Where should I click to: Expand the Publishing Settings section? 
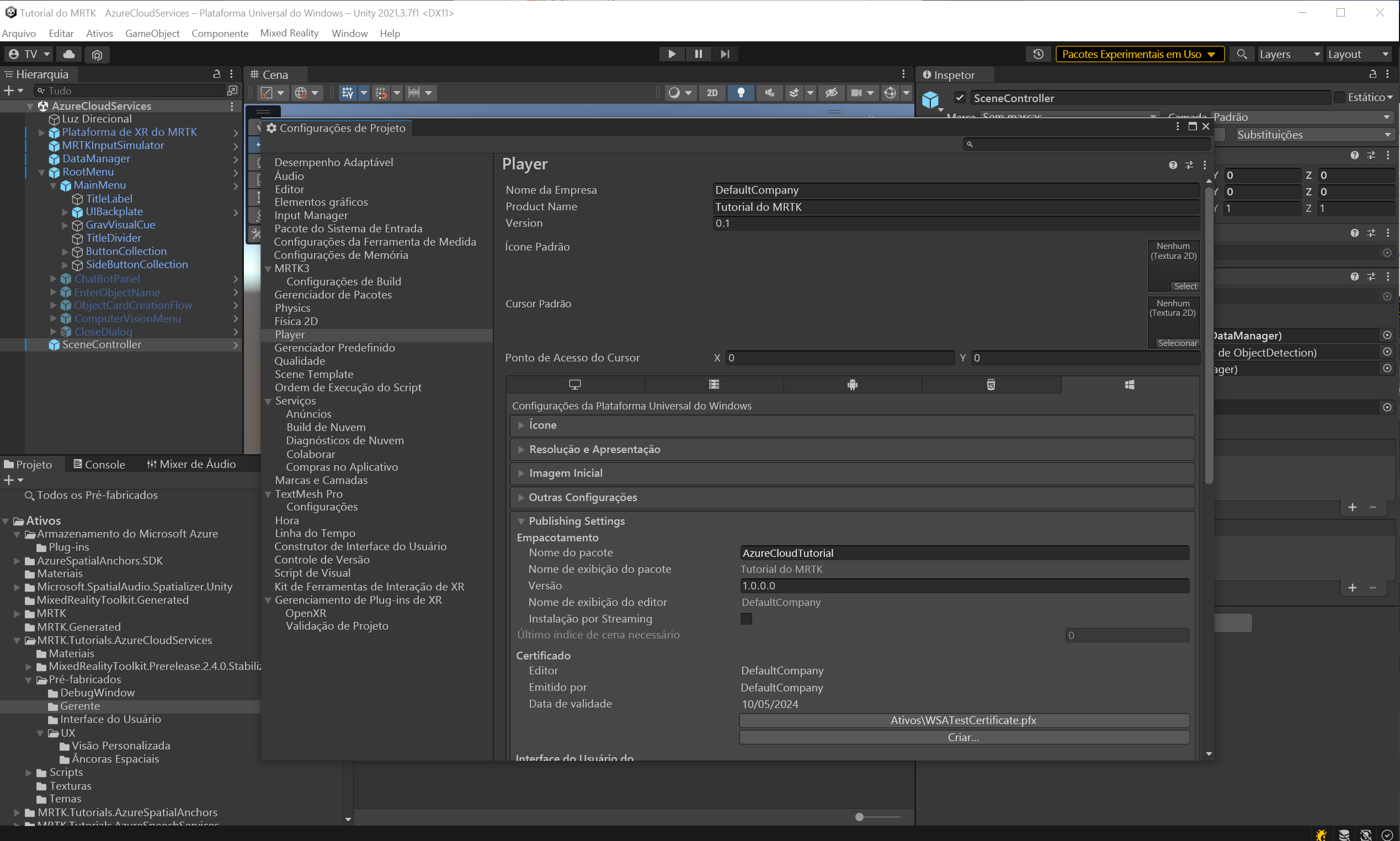(x=521, y=521)
